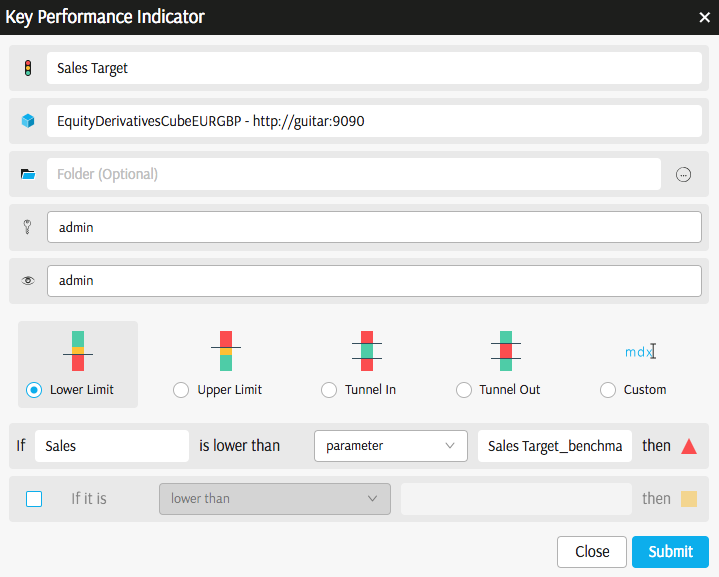Click the owners field containing admin

tap(374, 227)
